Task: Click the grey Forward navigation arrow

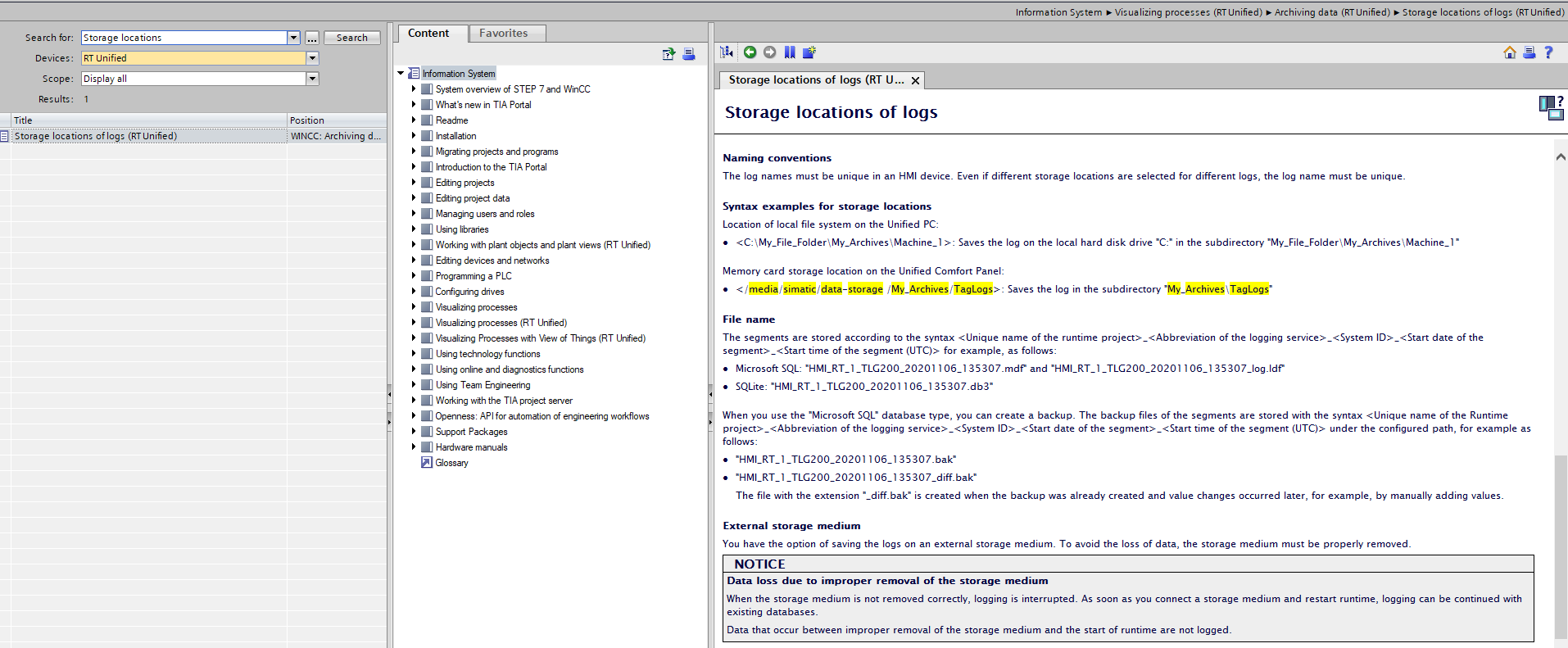Action: tap(769, 52)
